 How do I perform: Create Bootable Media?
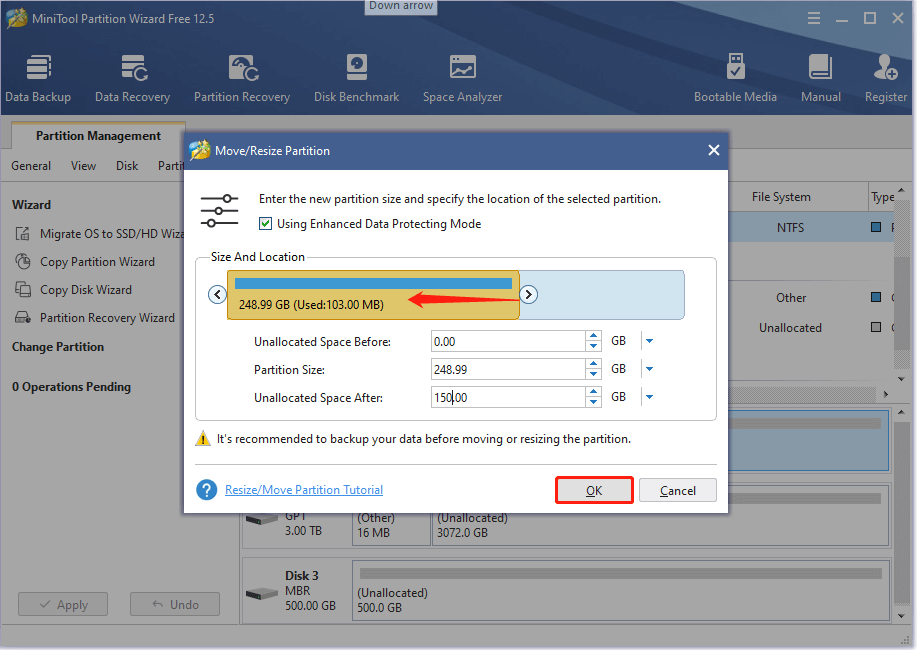(x=735, y=78)
